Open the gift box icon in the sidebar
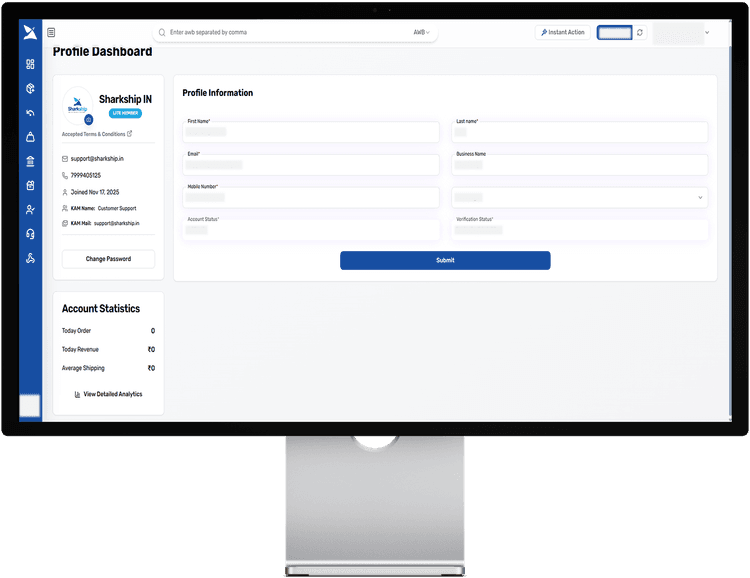750x578 pixels. pos(30,185)
